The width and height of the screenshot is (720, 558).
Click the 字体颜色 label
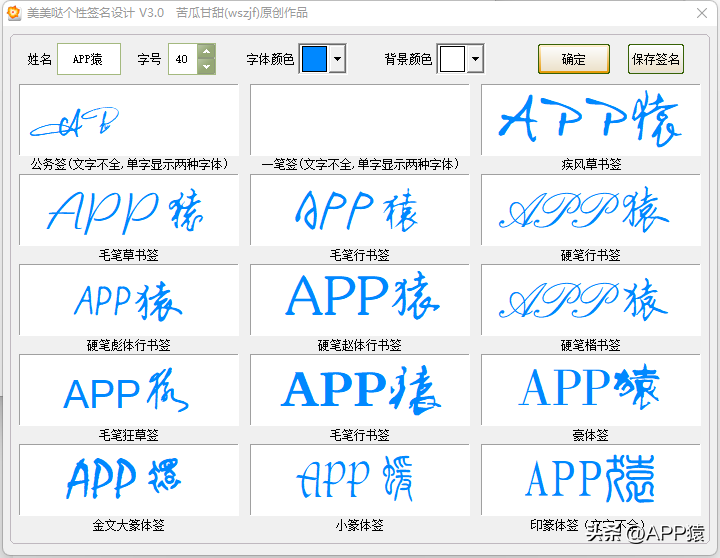270,59
